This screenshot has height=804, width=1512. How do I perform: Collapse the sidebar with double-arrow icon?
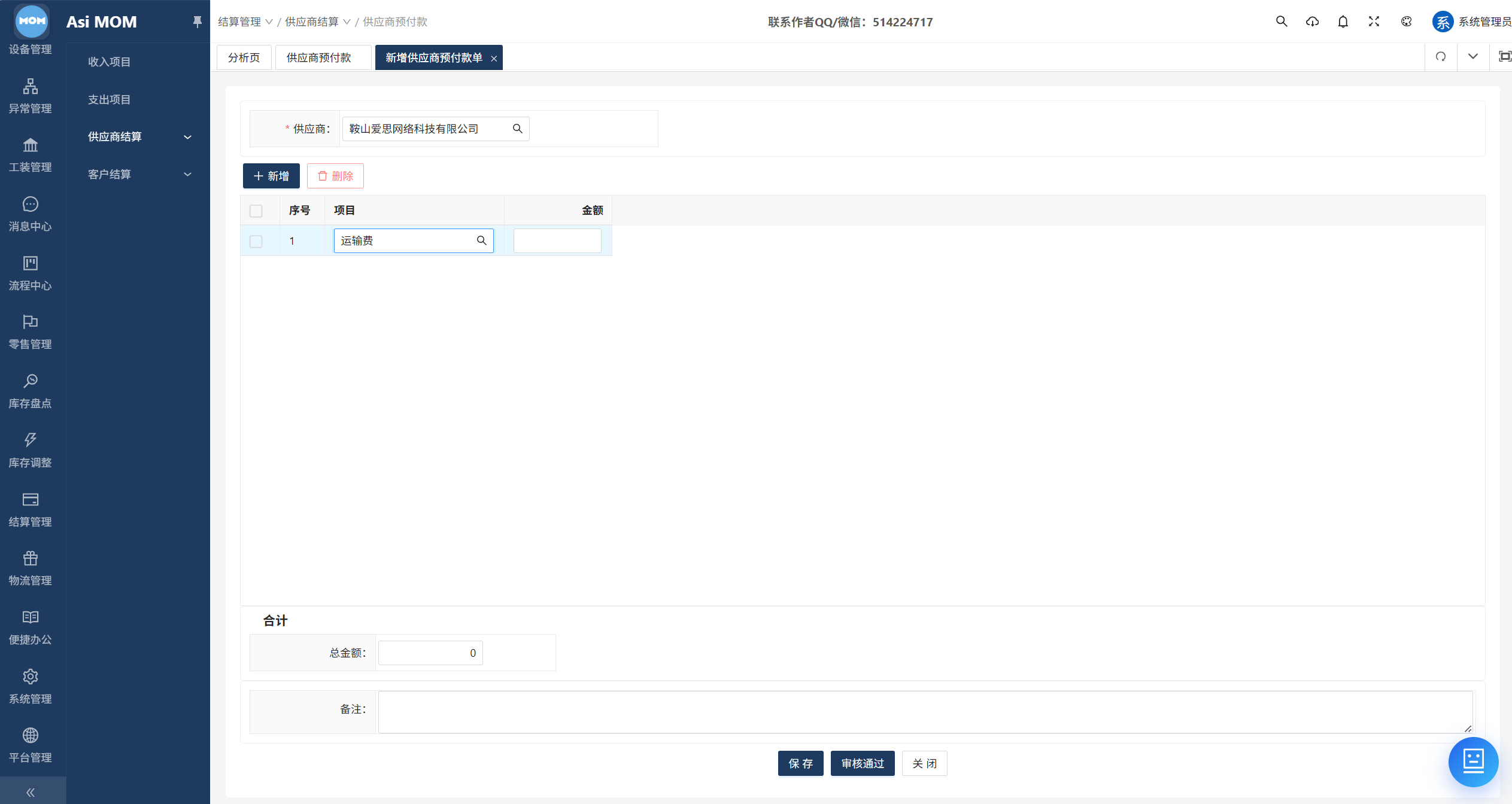tap(31, 792)
